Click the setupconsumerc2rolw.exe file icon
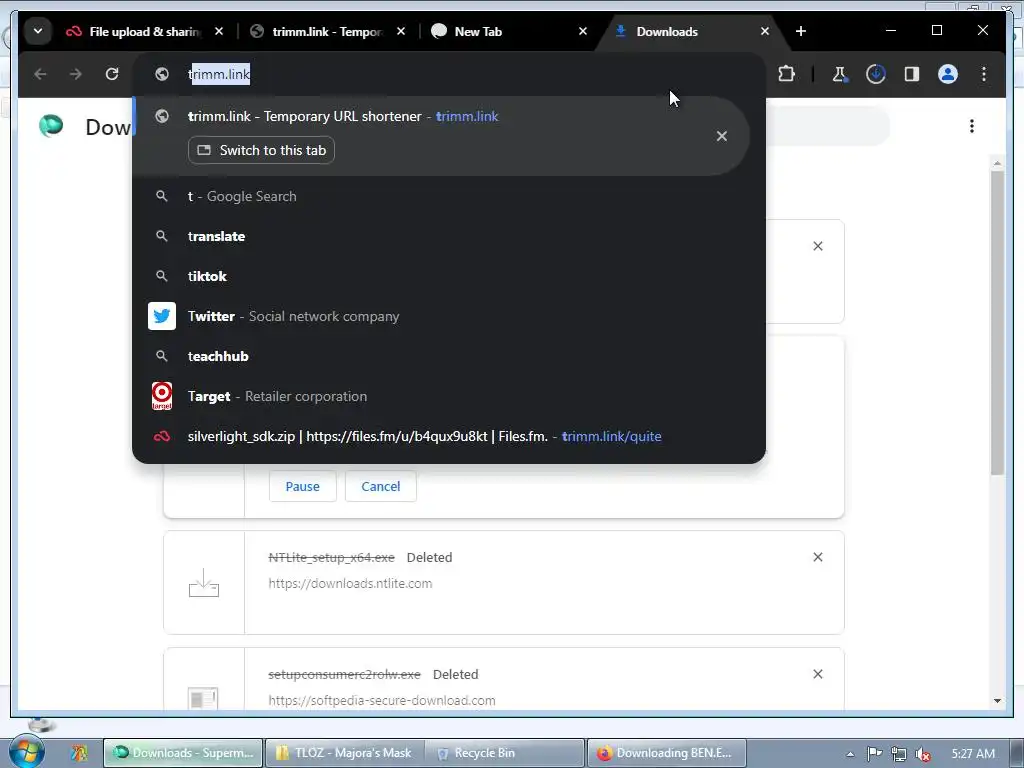This screenshot has width=1024, height=768. (203, 698)
